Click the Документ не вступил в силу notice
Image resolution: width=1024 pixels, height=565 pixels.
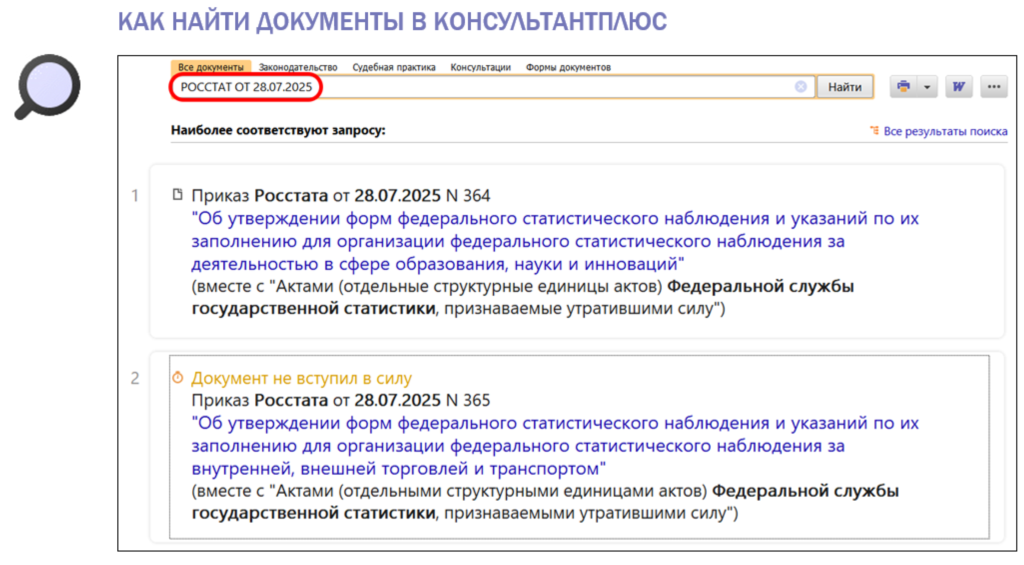[301, 378]
